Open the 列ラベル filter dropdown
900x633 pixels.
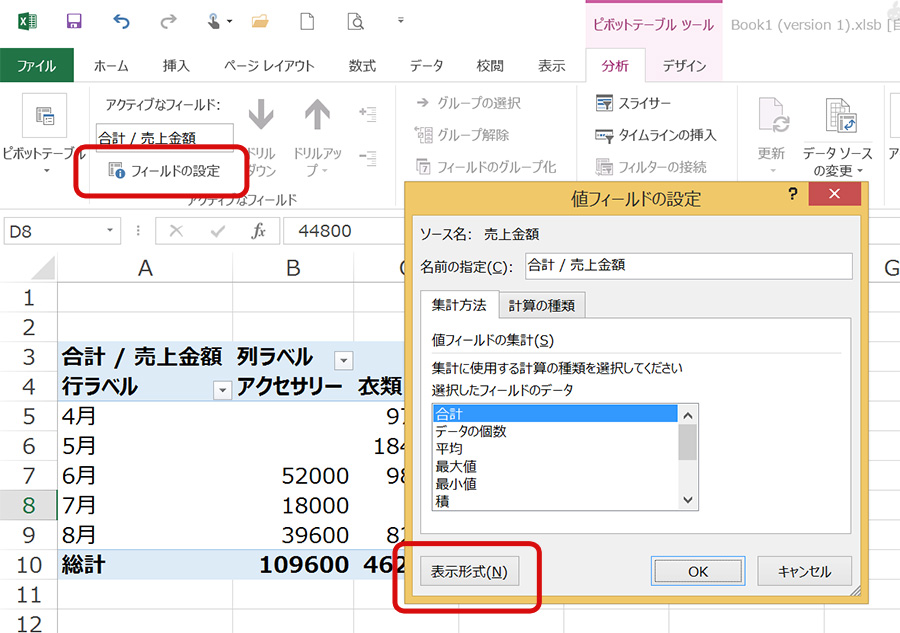[343, 359]
